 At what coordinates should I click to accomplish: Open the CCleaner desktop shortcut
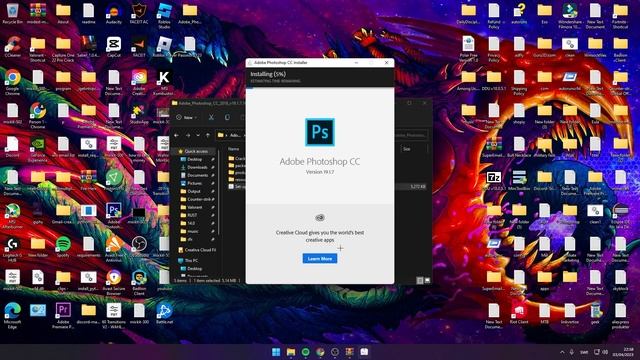pos(12,47)
